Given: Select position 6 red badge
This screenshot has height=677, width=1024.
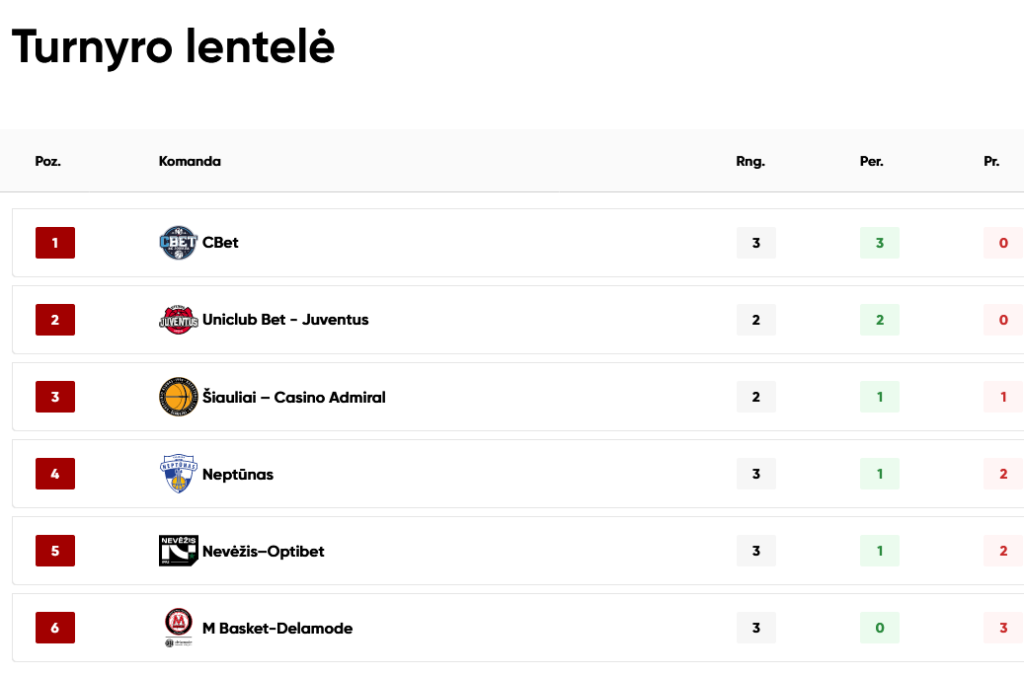Looking at the screenshot, I should (x=55, y=627).
